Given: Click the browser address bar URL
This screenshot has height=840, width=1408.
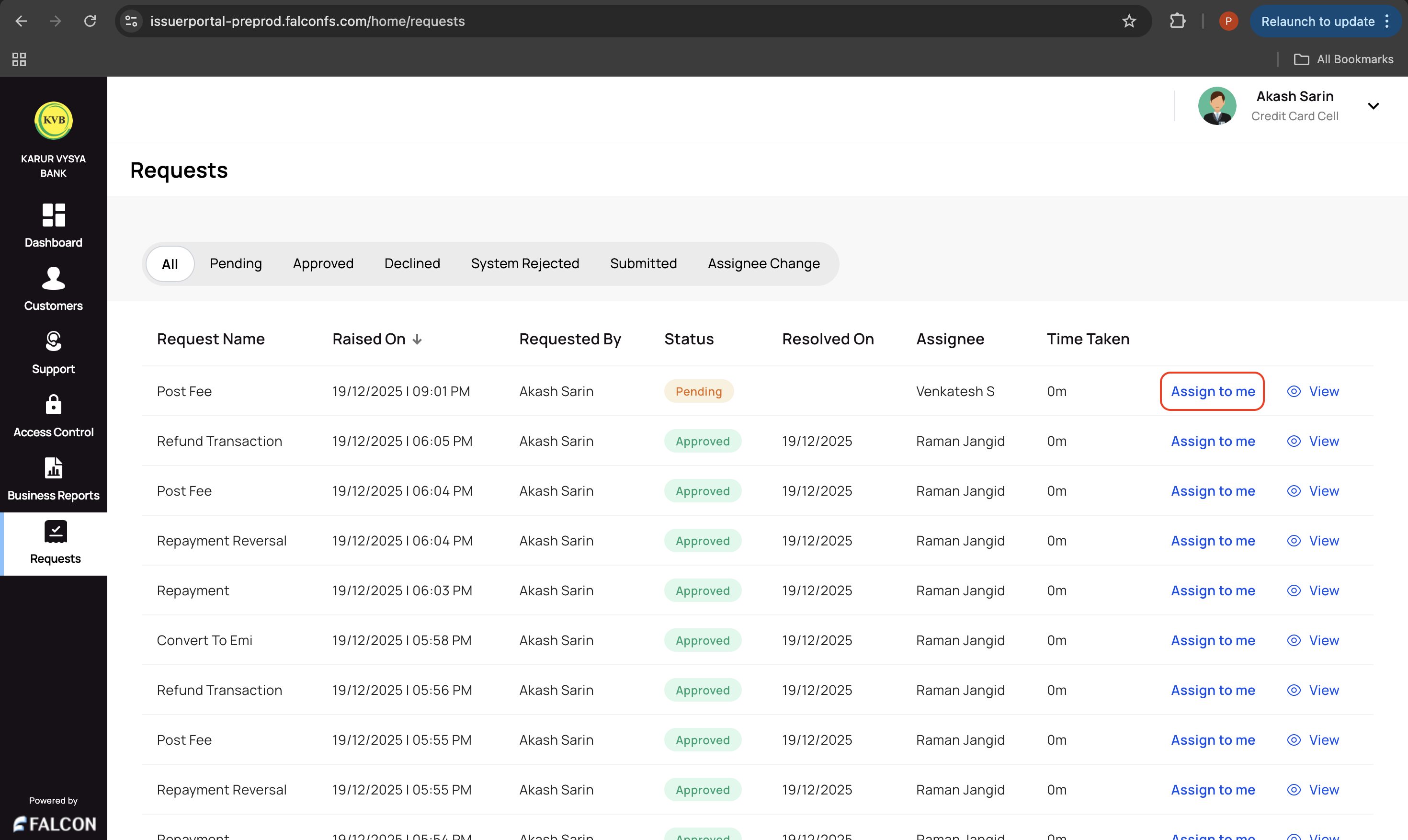Looking at the screenshot, I should [307, 22].
